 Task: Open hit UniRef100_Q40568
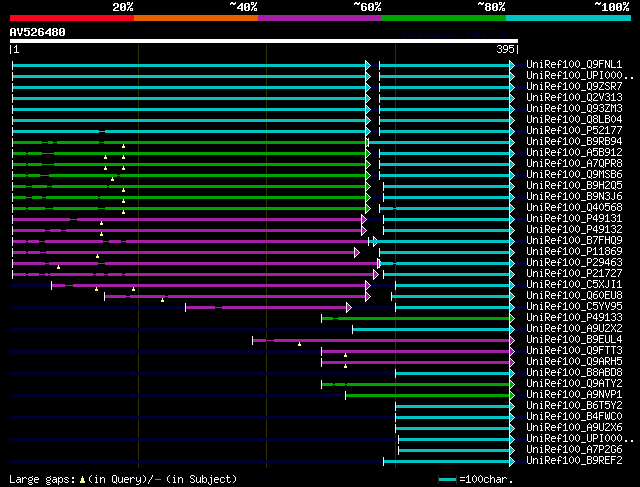[574, 208]
